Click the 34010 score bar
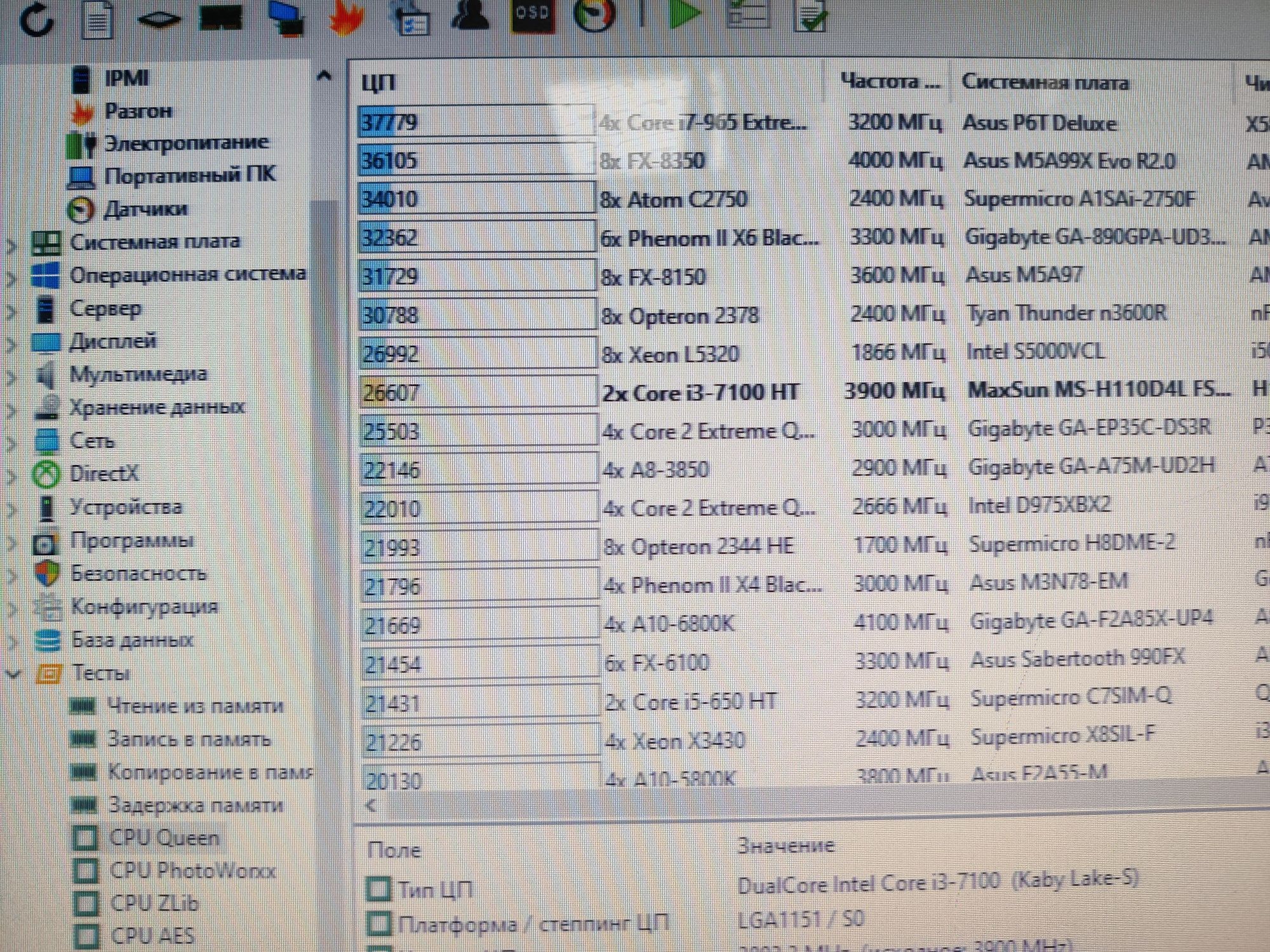Image resolution: width=1270 pixels, height=952 pixels. 477,199
